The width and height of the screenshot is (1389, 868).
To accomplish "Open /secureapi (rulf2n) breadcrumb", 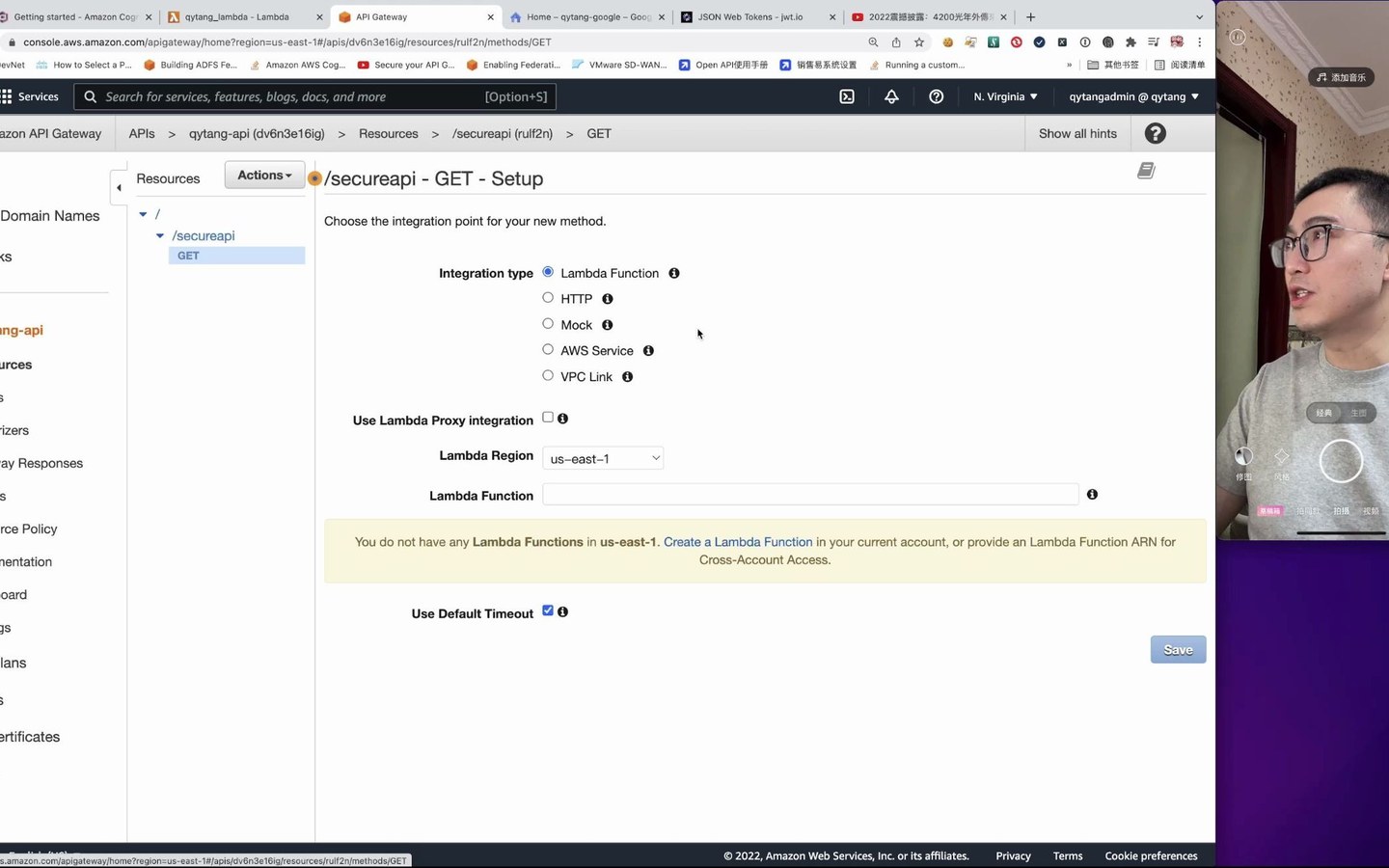I will pos(503,134).
